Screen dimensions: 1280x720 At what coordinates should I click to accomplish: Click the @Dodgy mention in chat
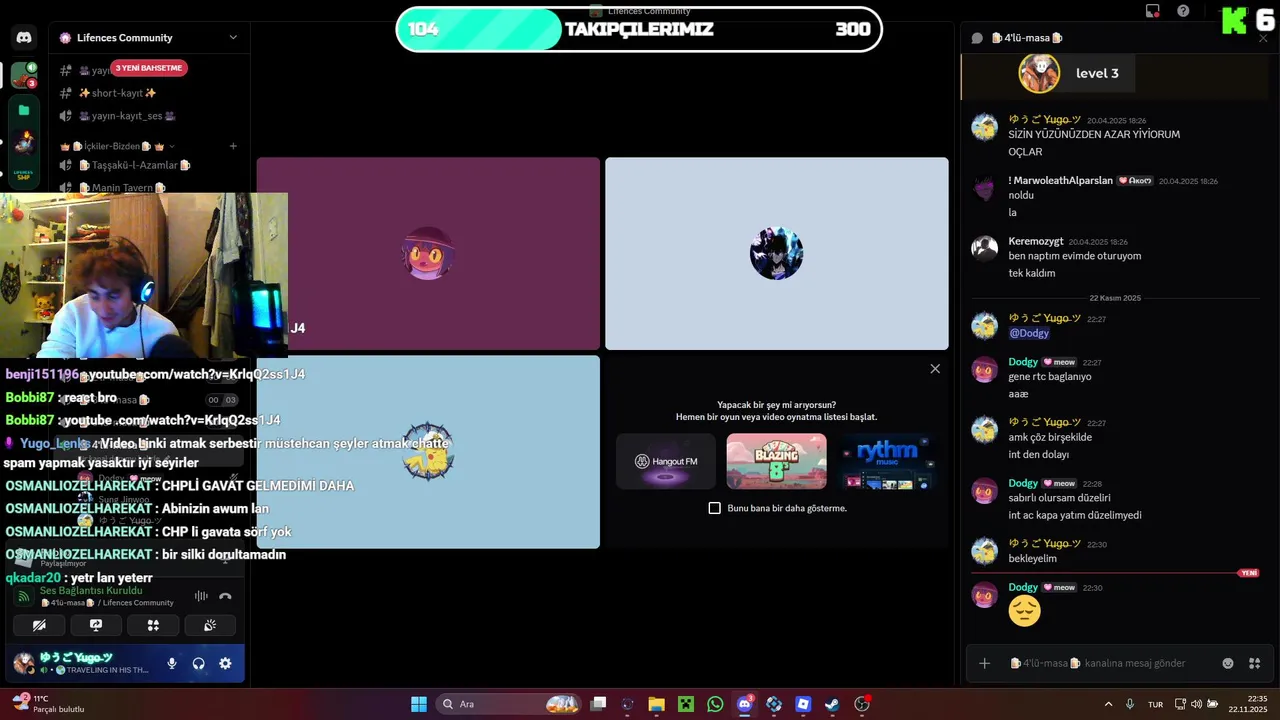pyautogui.click(x=1029, y=333)
